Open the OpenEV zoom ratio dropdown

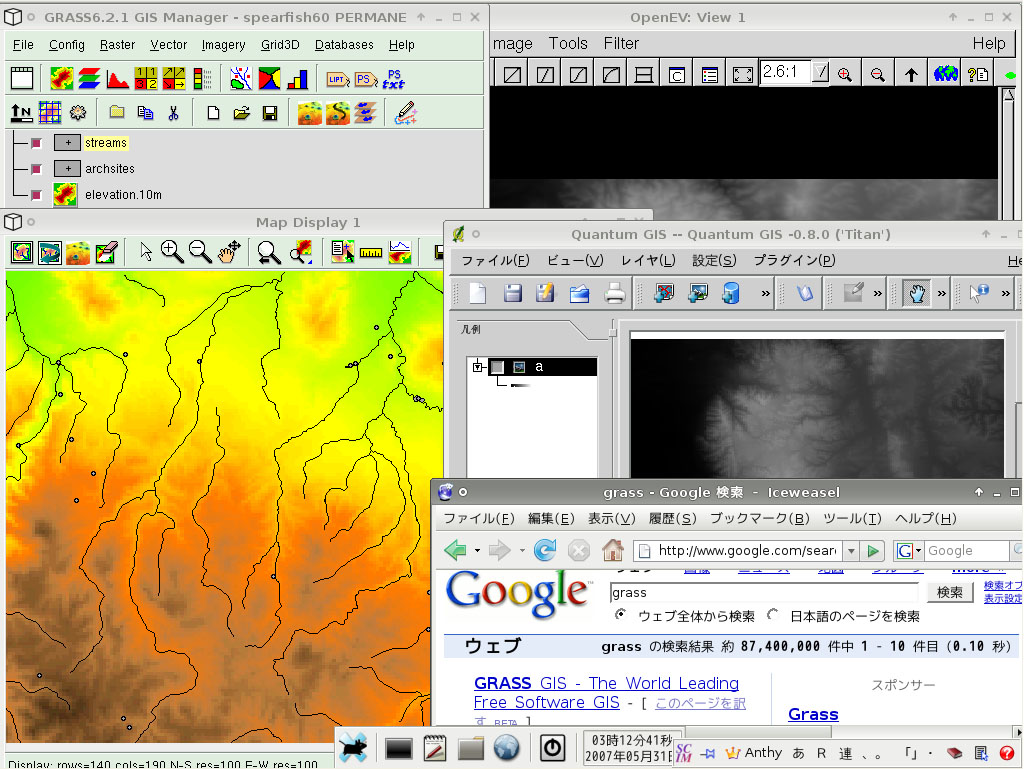click(820, 72)
